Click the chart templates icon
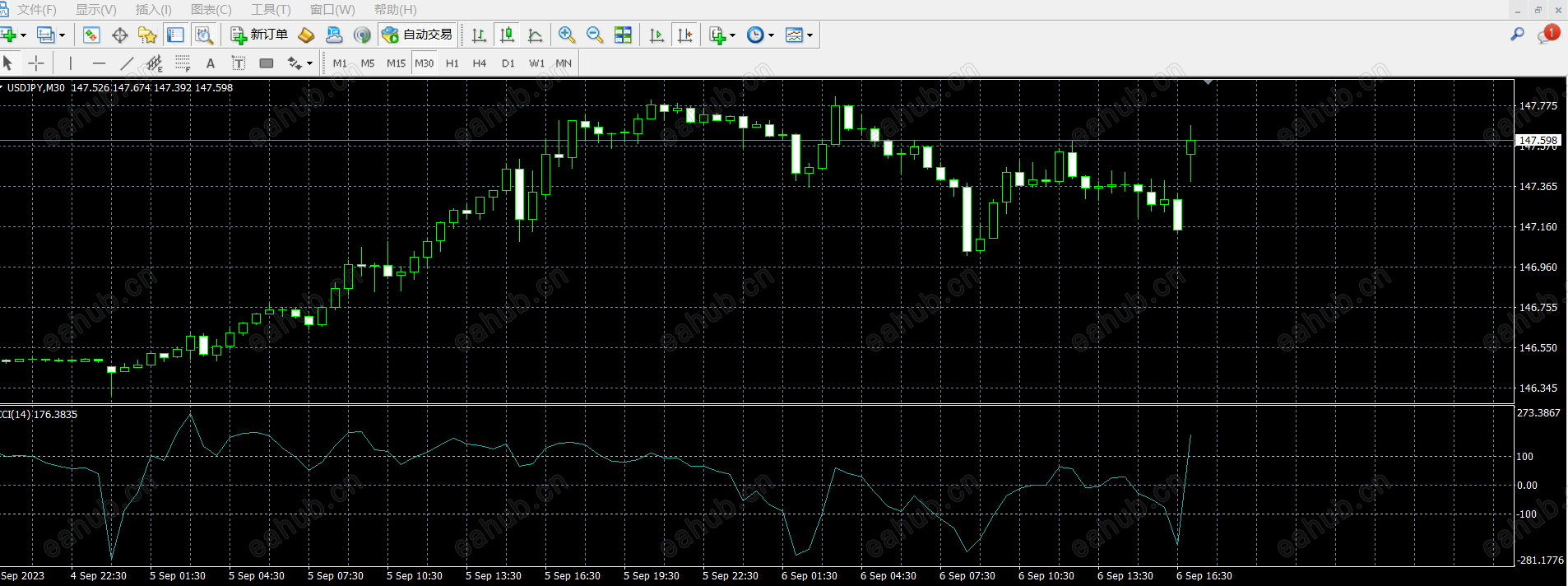The width and height of the screenshot is (1568, 586). (x=794, y=35)
